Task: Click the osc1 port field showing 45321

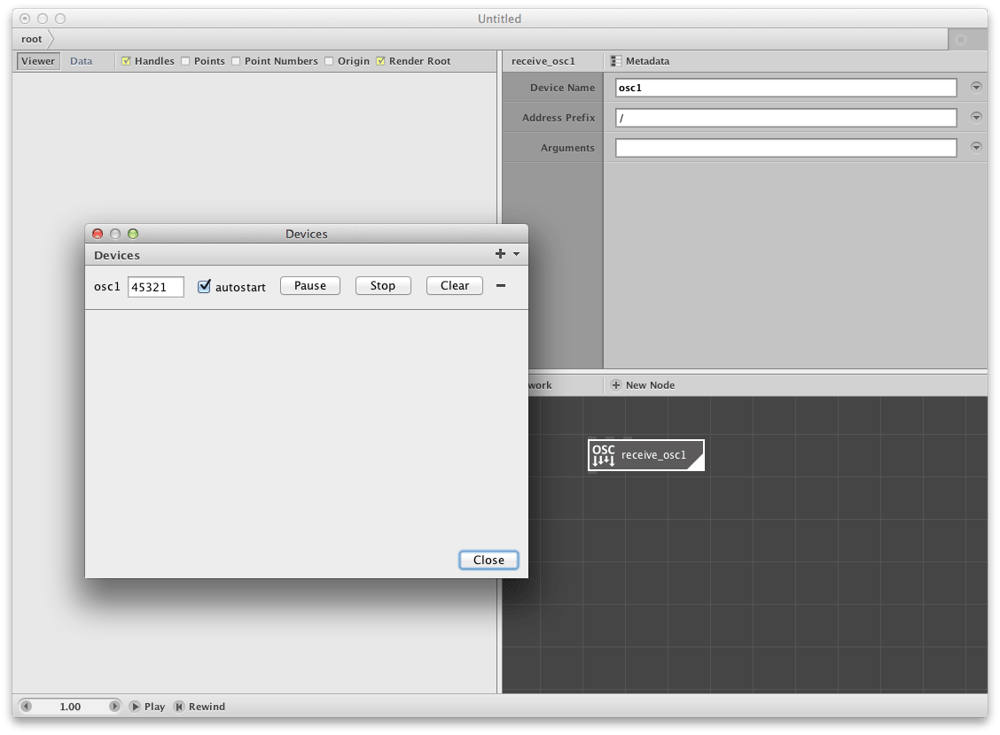Action: (x=156, y=286)
